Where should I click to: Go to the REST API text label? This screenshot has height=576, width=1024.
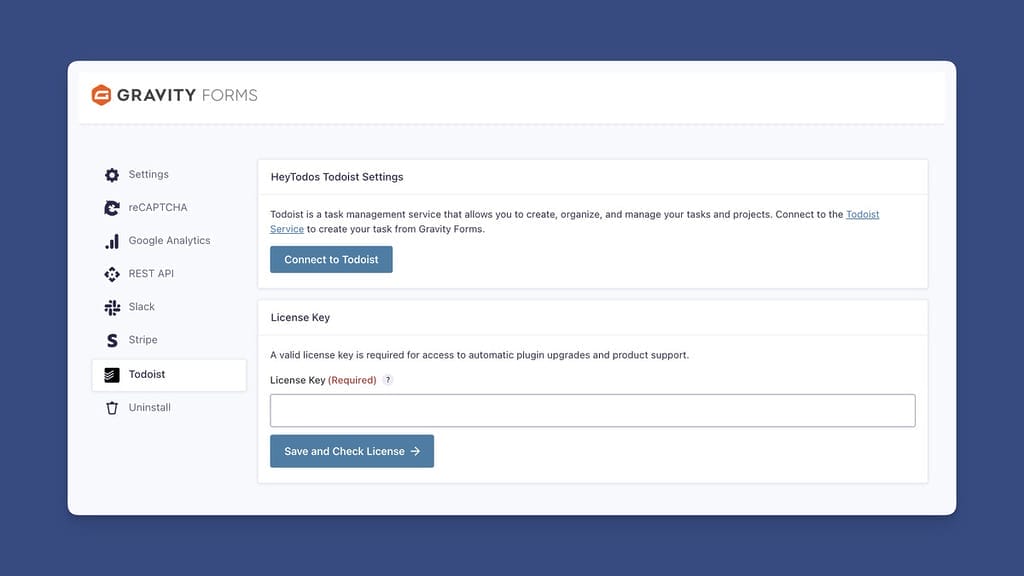tap(151, 274)
